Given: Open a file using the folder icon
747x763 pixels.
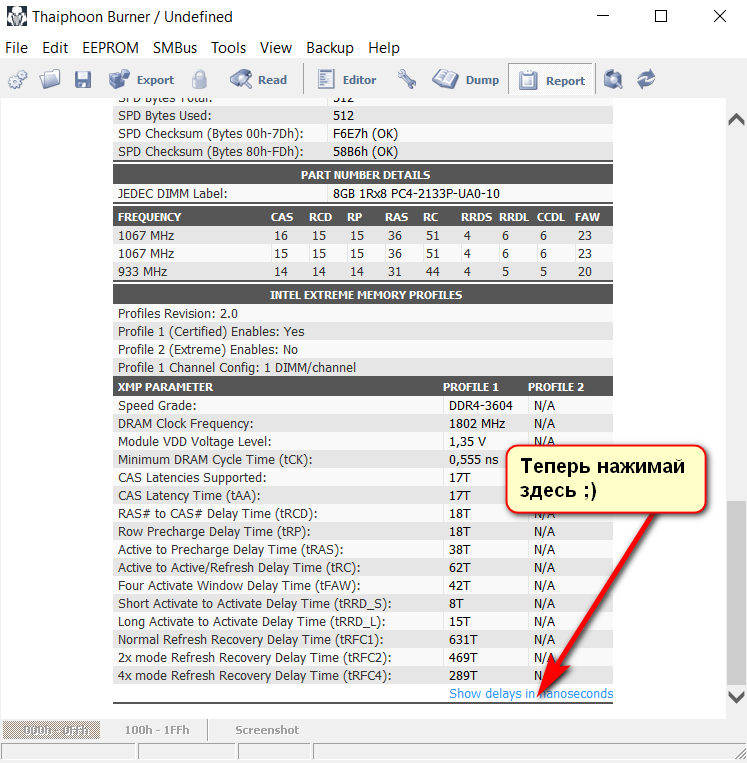Looking at the screenshot, I should click(x=50, y=79).
